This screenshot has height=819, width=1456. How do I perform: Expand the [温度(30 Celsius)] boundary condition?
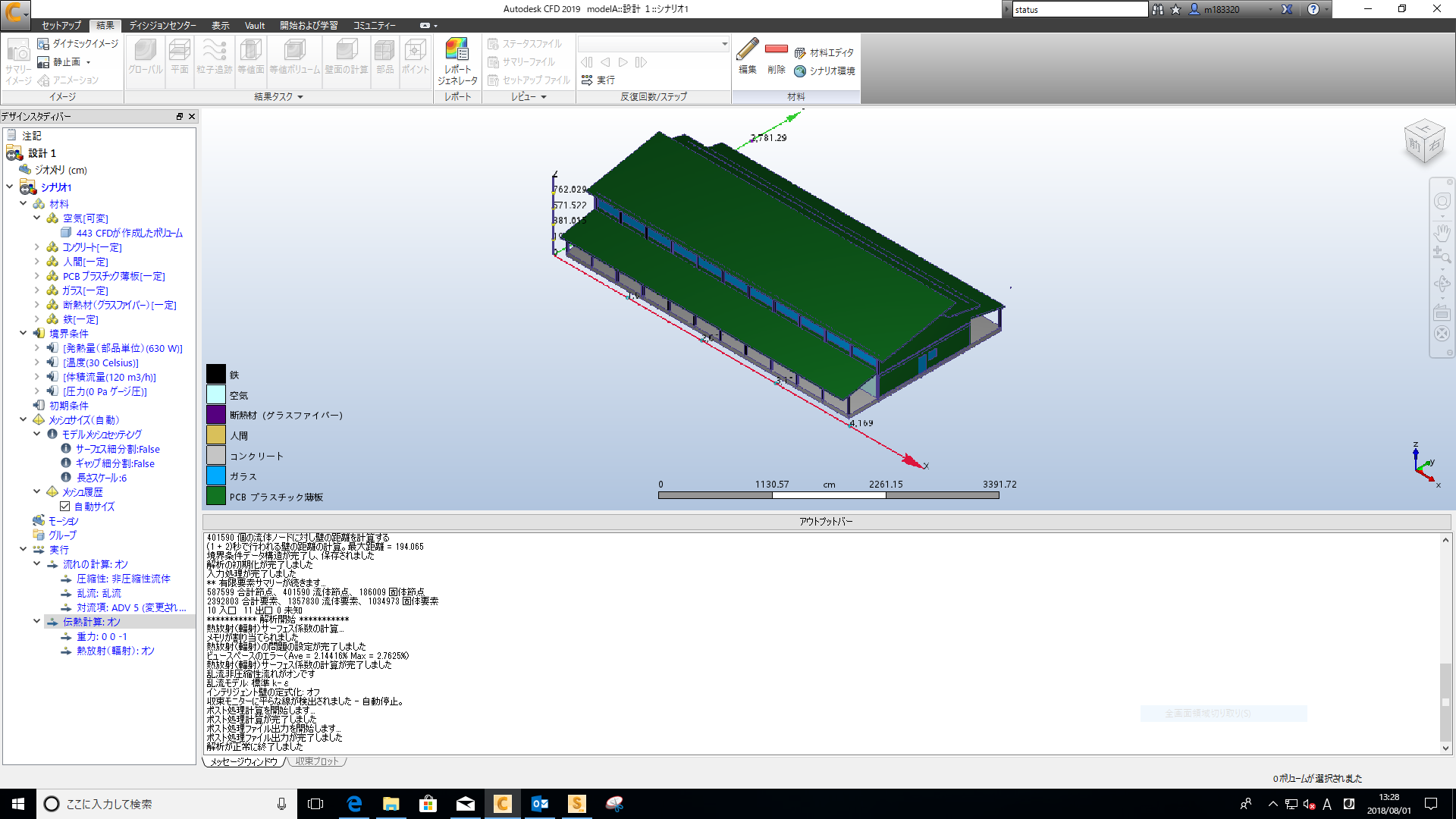37,362
